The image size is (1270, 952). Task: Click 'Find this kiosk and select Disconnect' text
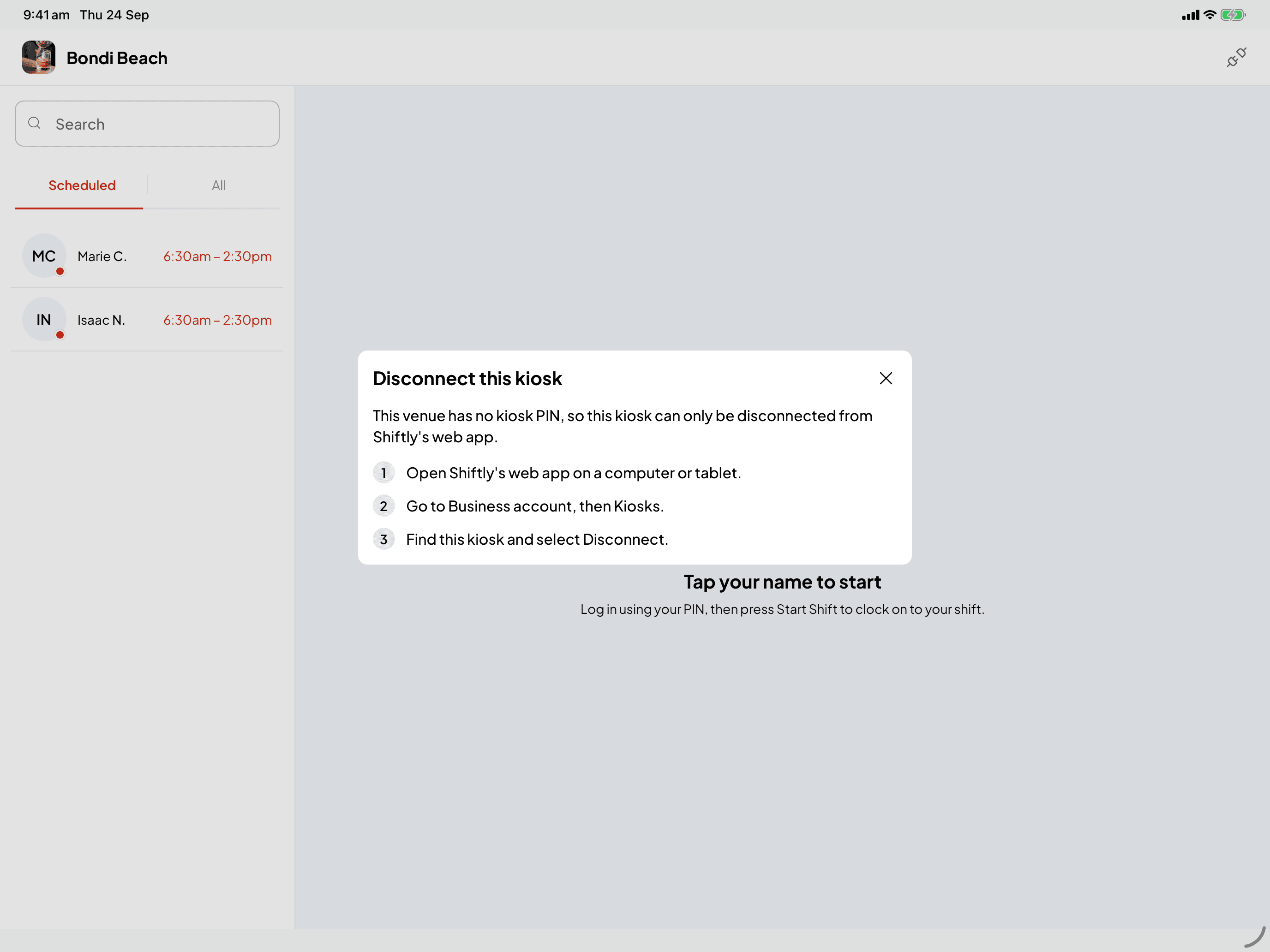click(x=537, y=539)
